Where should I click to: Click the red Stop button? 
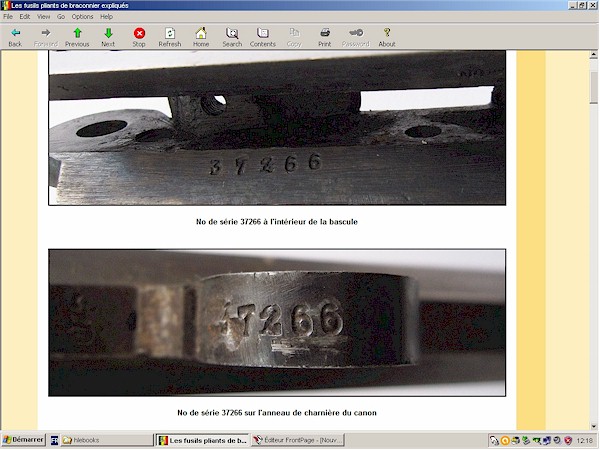tap(139, 37)
